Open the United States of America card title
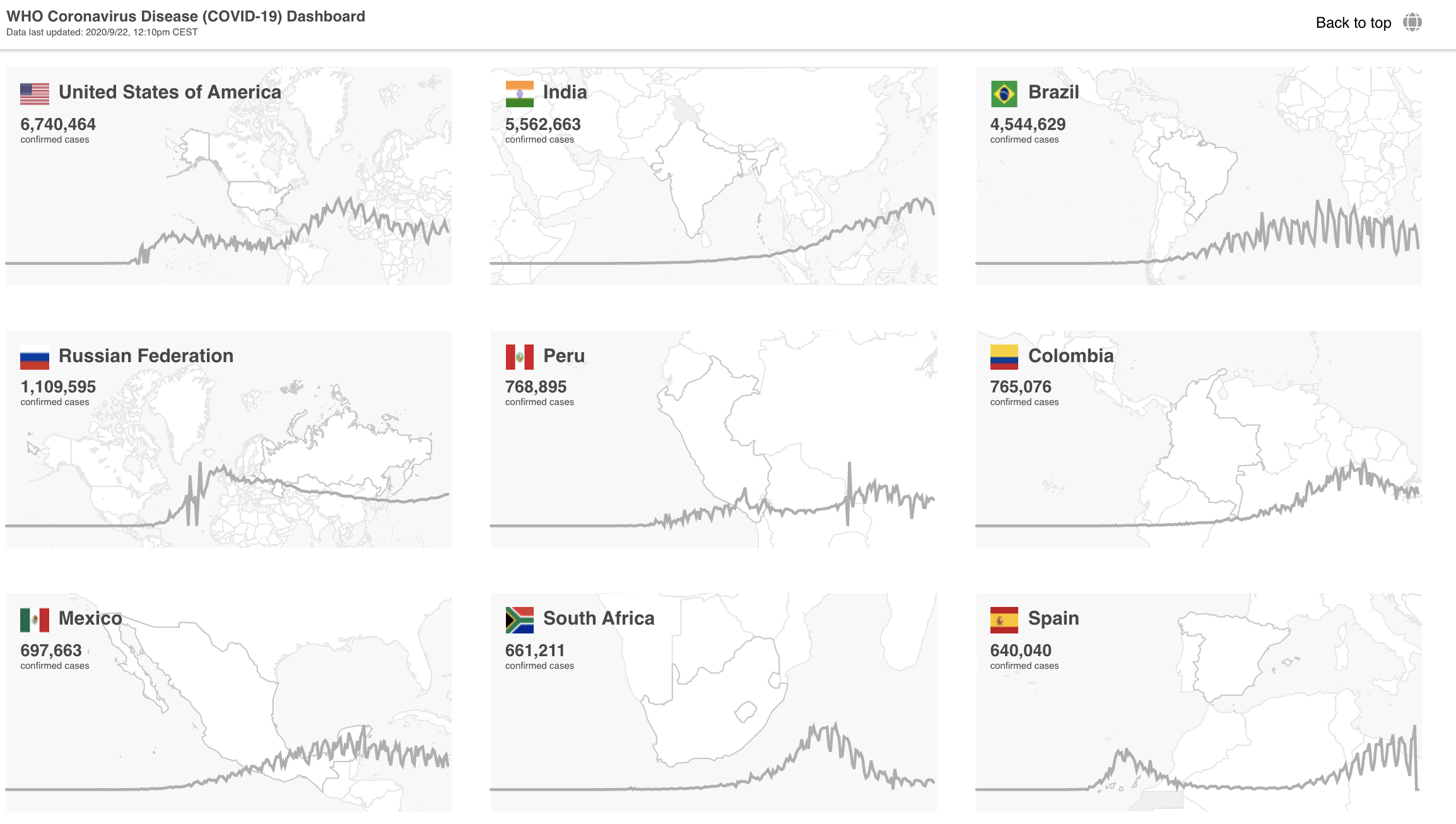This screenshot has height=824, width=1456. pyautogui.click(x=170, y=92)
